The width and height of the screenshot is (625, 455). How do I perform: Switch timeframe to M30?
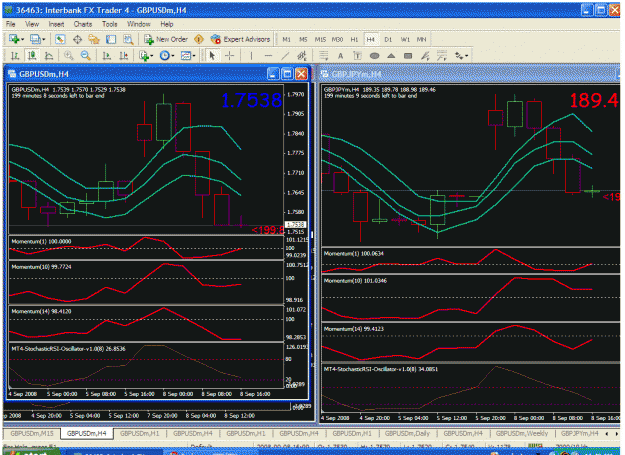337,39
